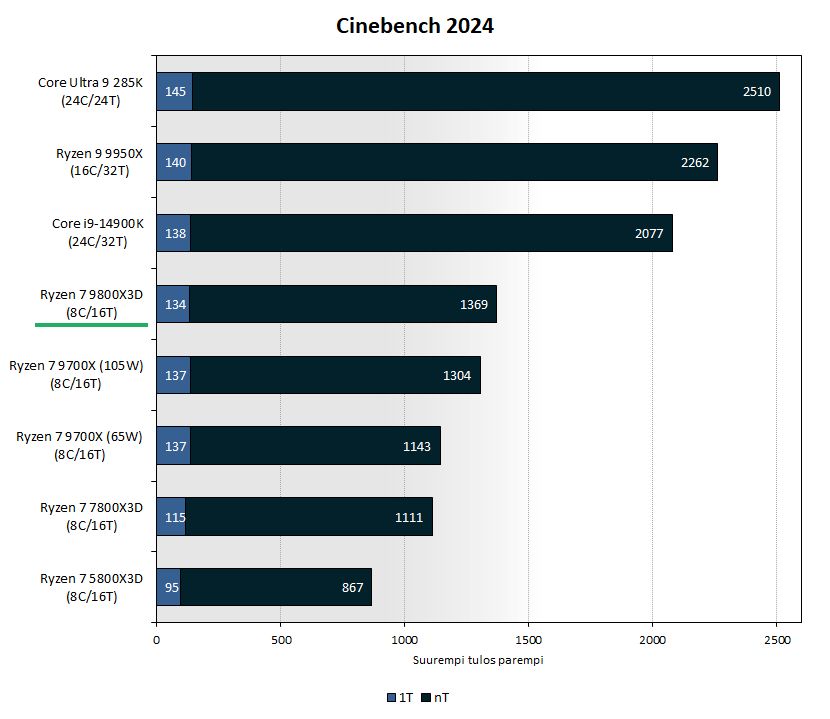Click the nT legend color swatch
Image resolution: width=830 pixels, height=719 pixels.
click(426, 698)
